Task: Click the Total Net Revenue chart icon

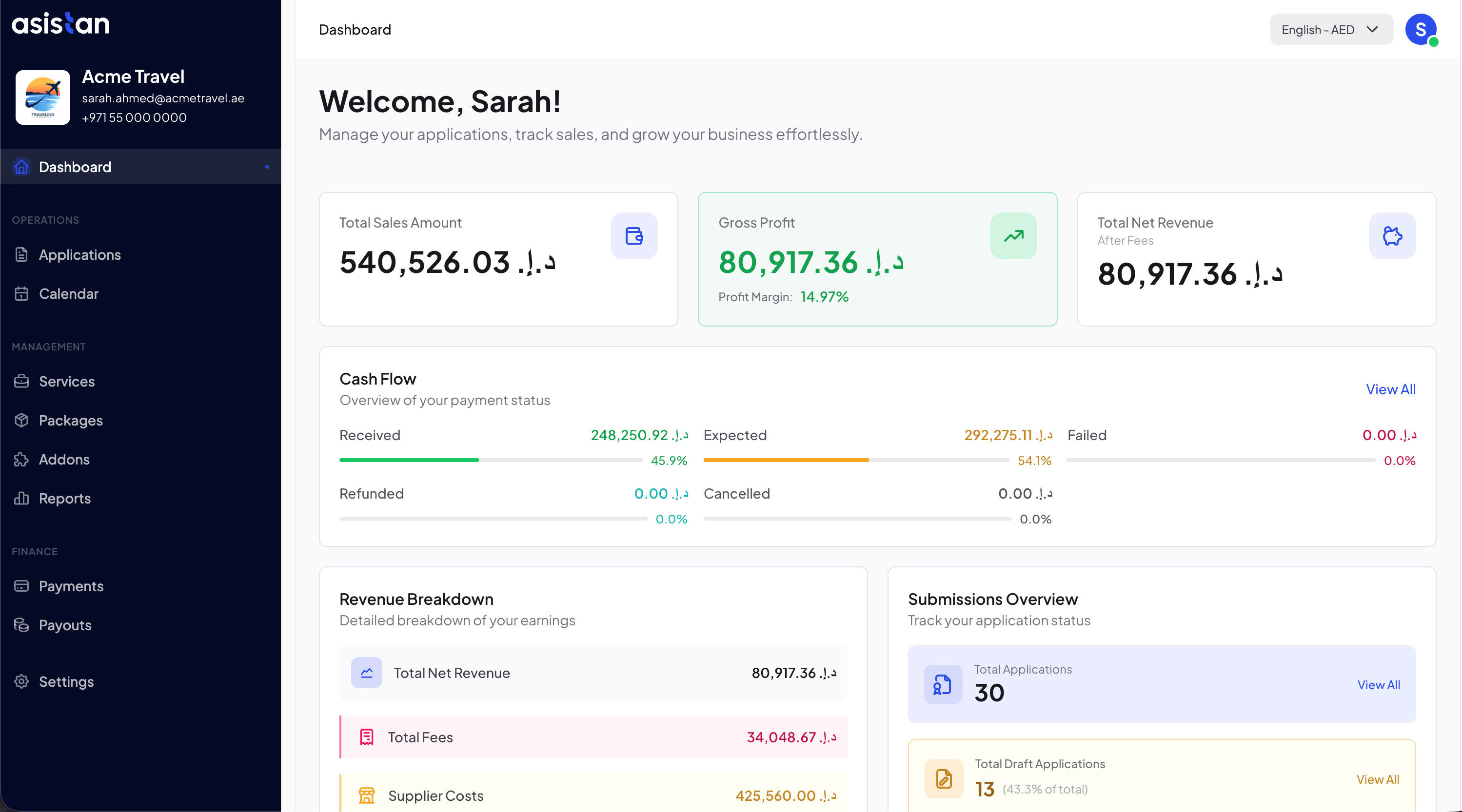Action: [x=367, y=673]
